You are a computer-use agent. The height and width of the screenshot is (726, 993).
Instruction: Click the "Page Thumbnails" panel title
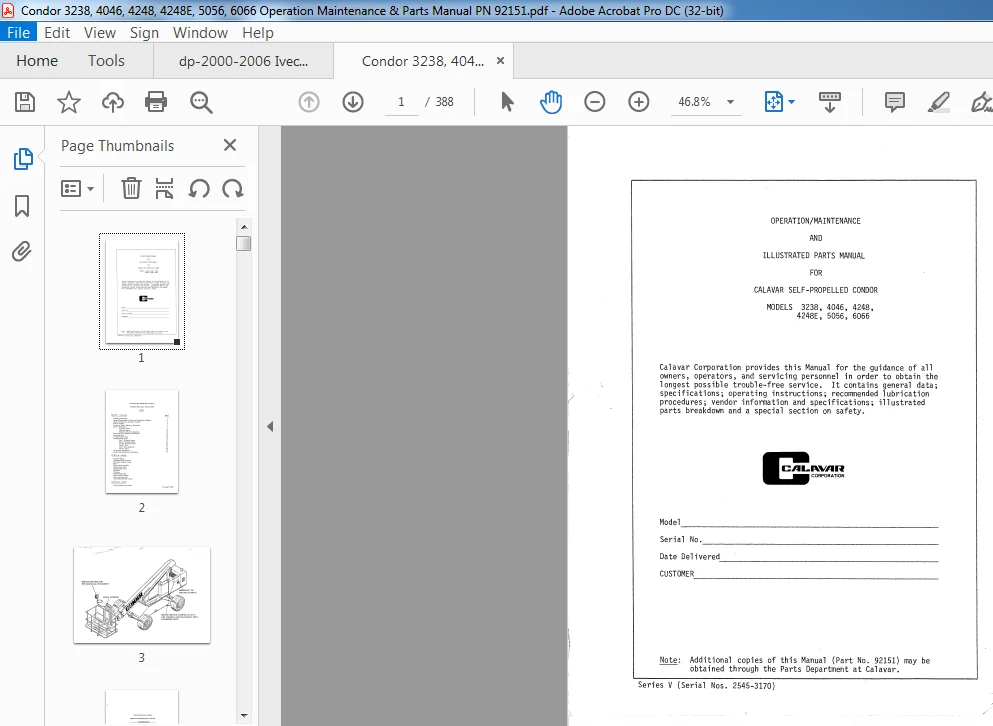click(x=118, y=146)
